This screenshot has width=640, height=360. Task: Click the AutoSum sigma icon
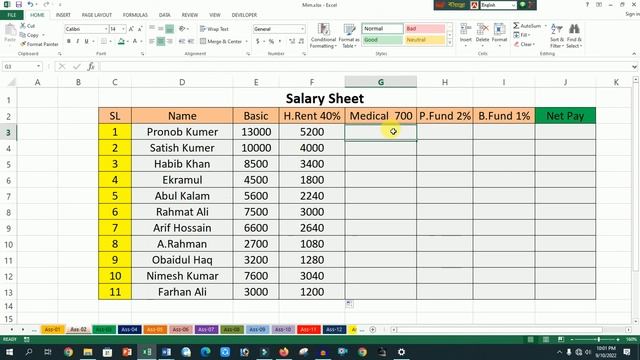516,26
